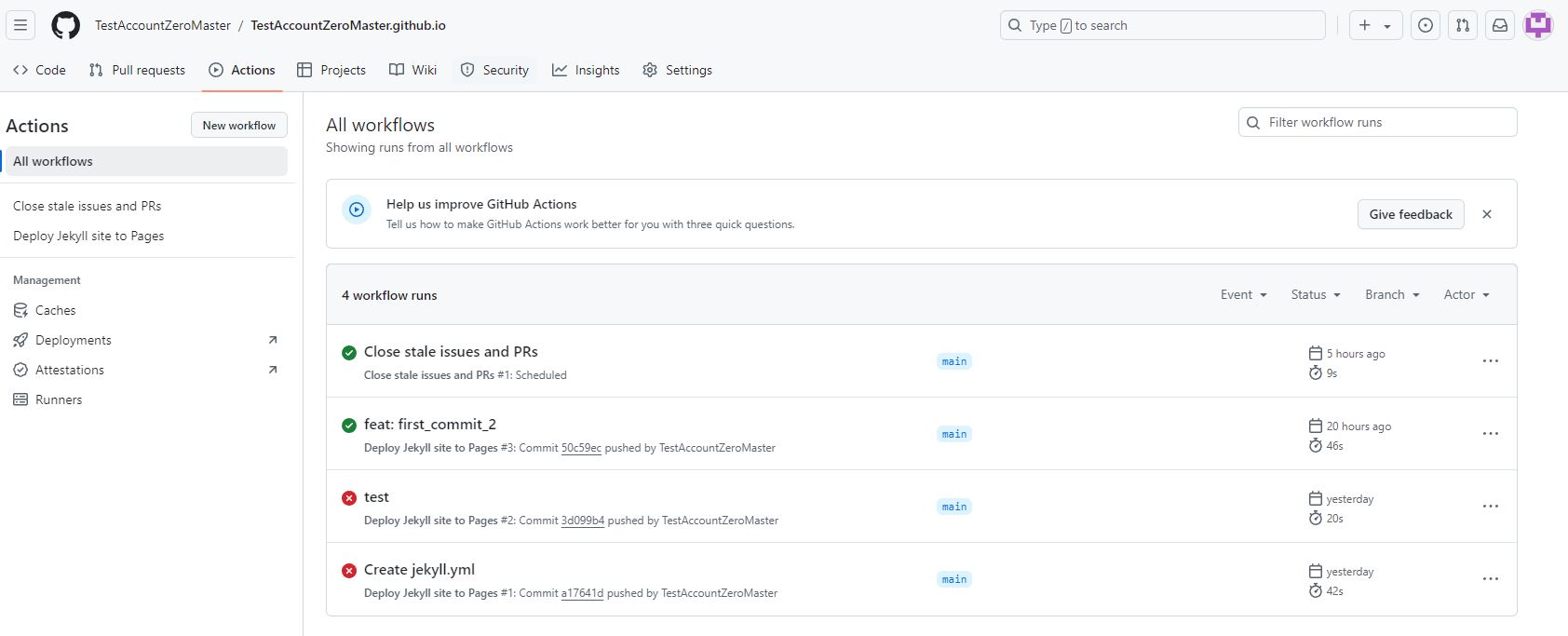Click the play icon in feedback banner
Screen dimensions: 1568x636
(x=357, y=210)
